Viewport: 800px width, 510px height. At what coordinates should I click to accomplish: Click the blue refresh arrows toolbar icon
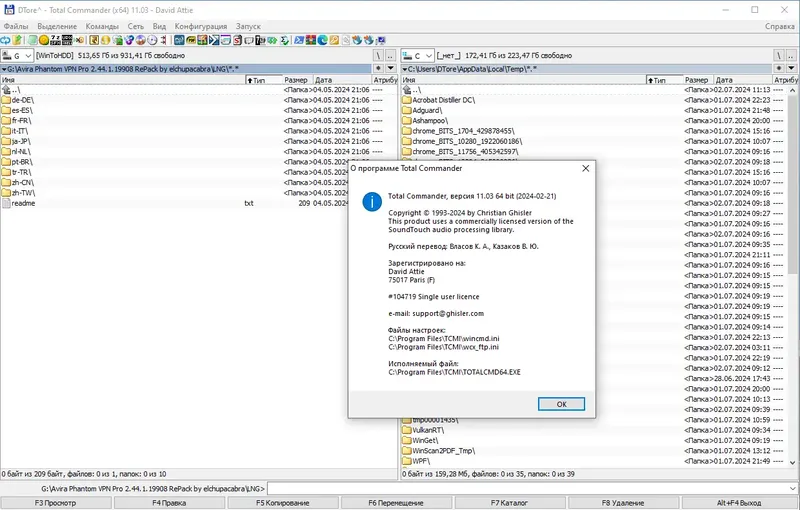coord(5,40)
